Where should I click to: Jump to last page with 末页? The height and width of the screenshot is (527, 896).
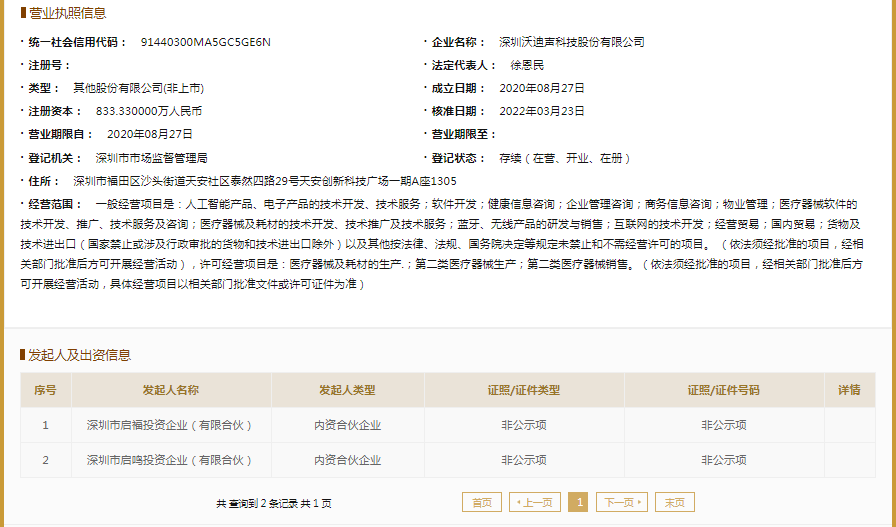[x=675, y=502]
